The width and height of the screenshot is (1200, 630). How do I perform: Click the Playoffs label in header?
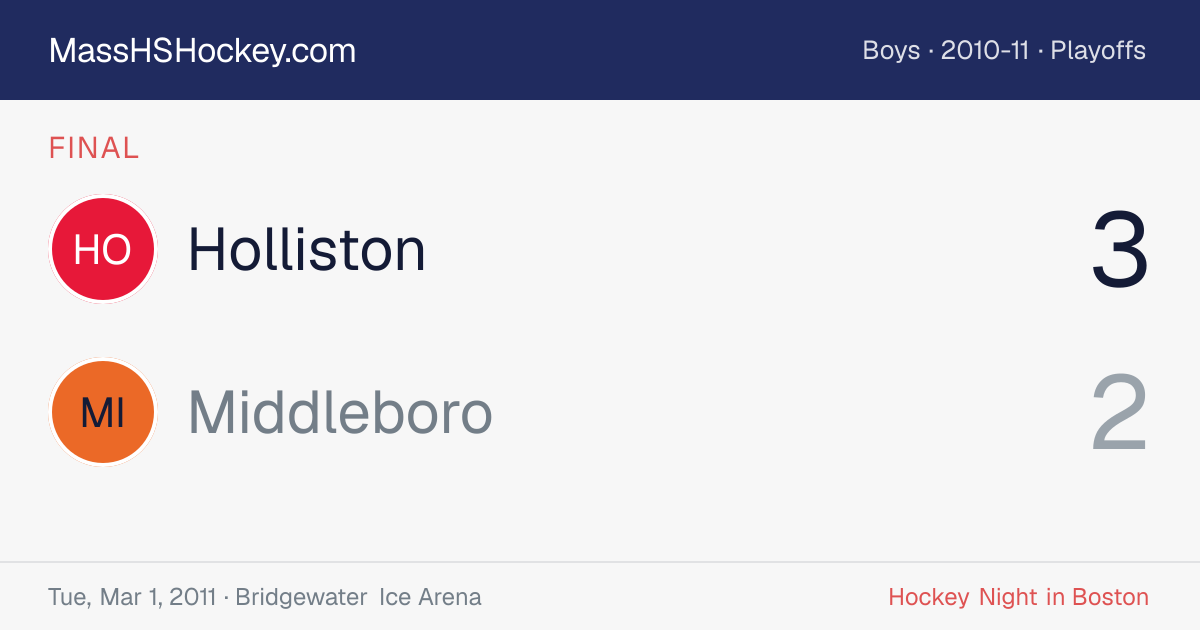tap(1098, 51)
